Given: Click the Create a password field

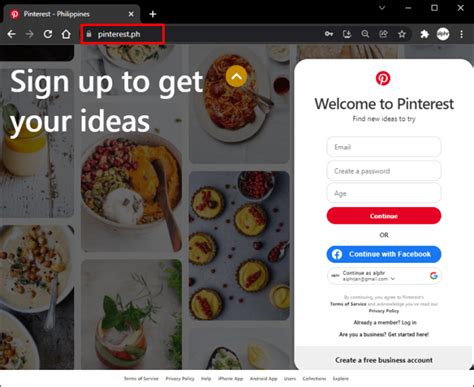Looking at the screenshot, I should point(384,171).
